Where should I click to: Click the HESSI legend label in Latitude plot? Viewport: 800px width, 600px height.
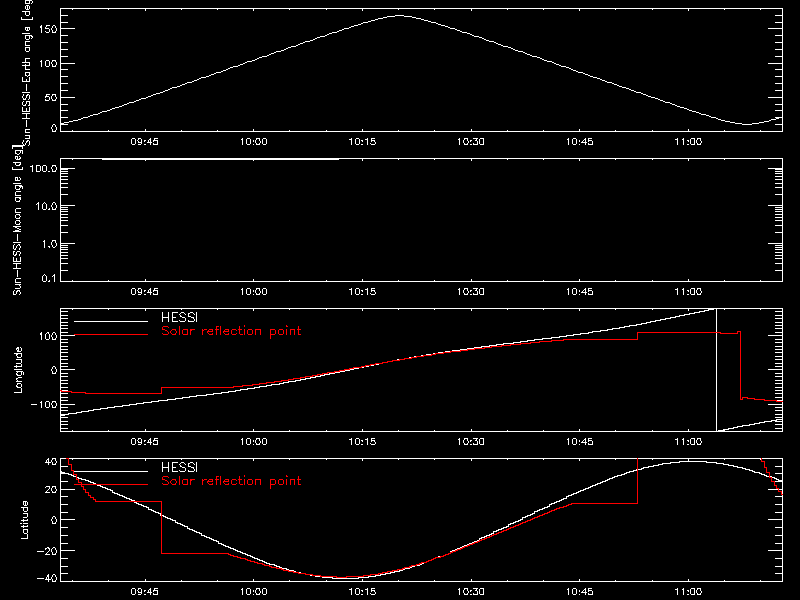click(x=179, y=467)
